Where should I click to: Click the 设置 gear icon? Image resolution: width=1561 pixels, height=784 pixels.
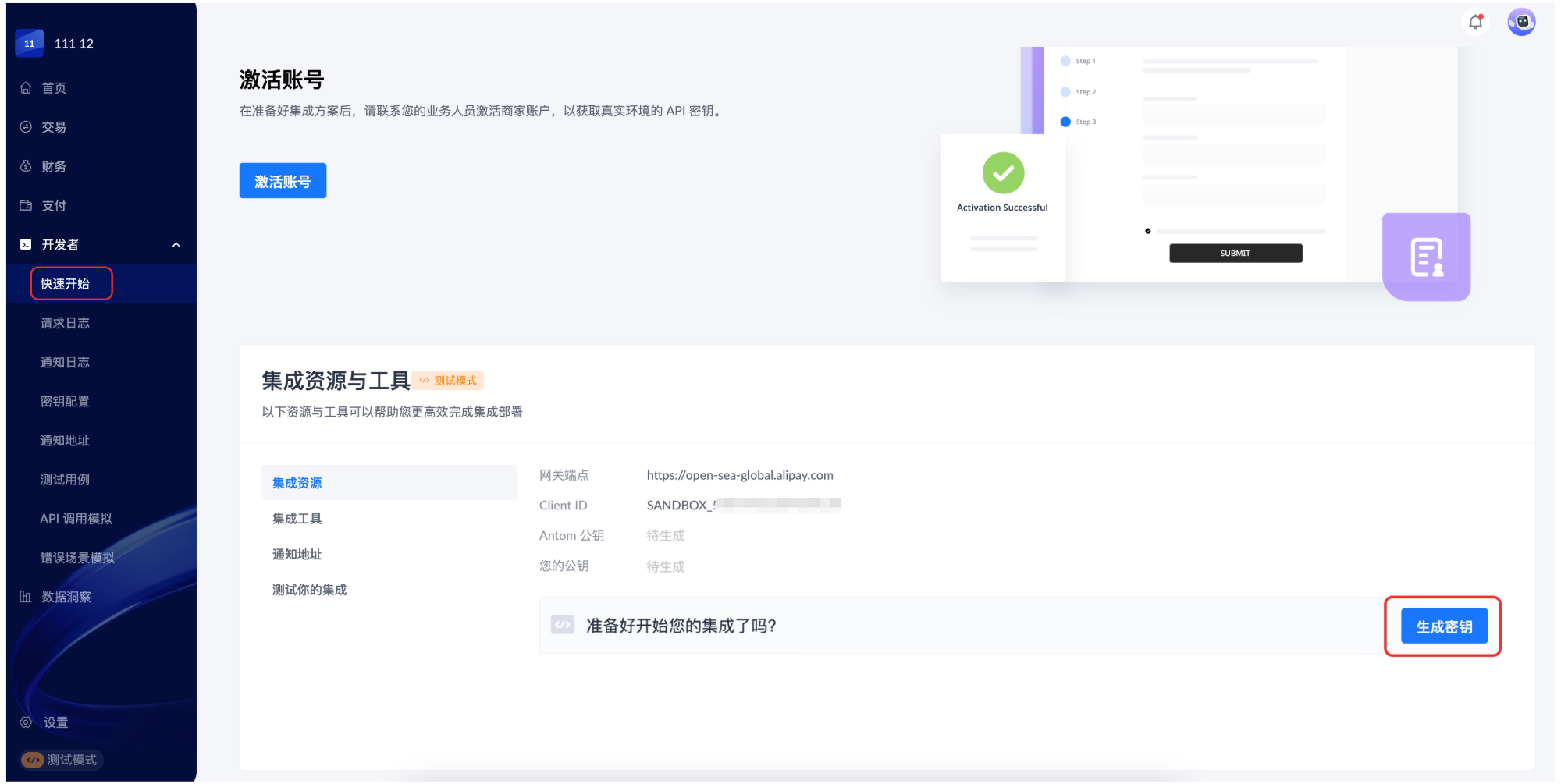coord(26,722)
